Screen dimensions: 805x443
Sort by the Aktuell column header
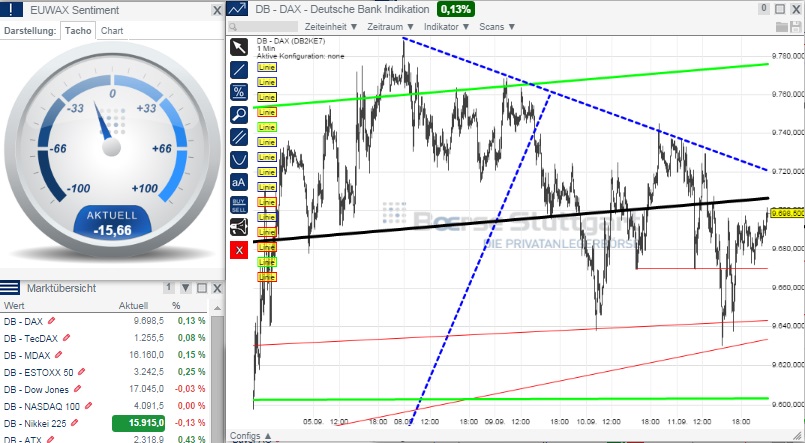[x=133, y=305]
